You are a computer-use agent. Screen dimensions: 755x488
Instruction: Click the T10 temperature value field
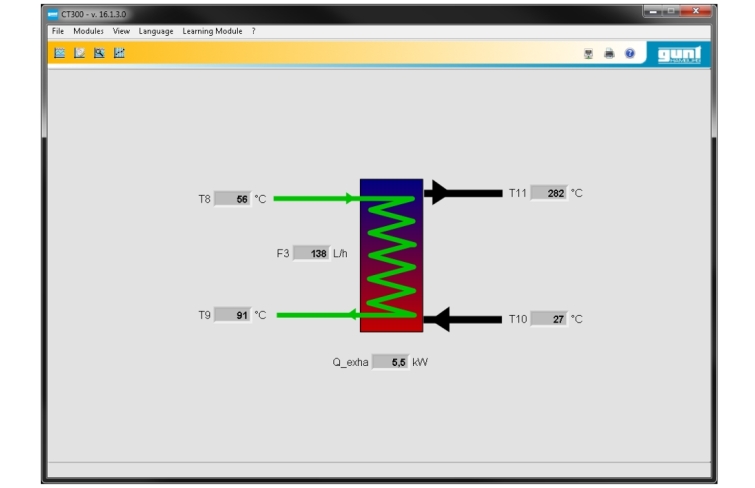coord(548,318)
